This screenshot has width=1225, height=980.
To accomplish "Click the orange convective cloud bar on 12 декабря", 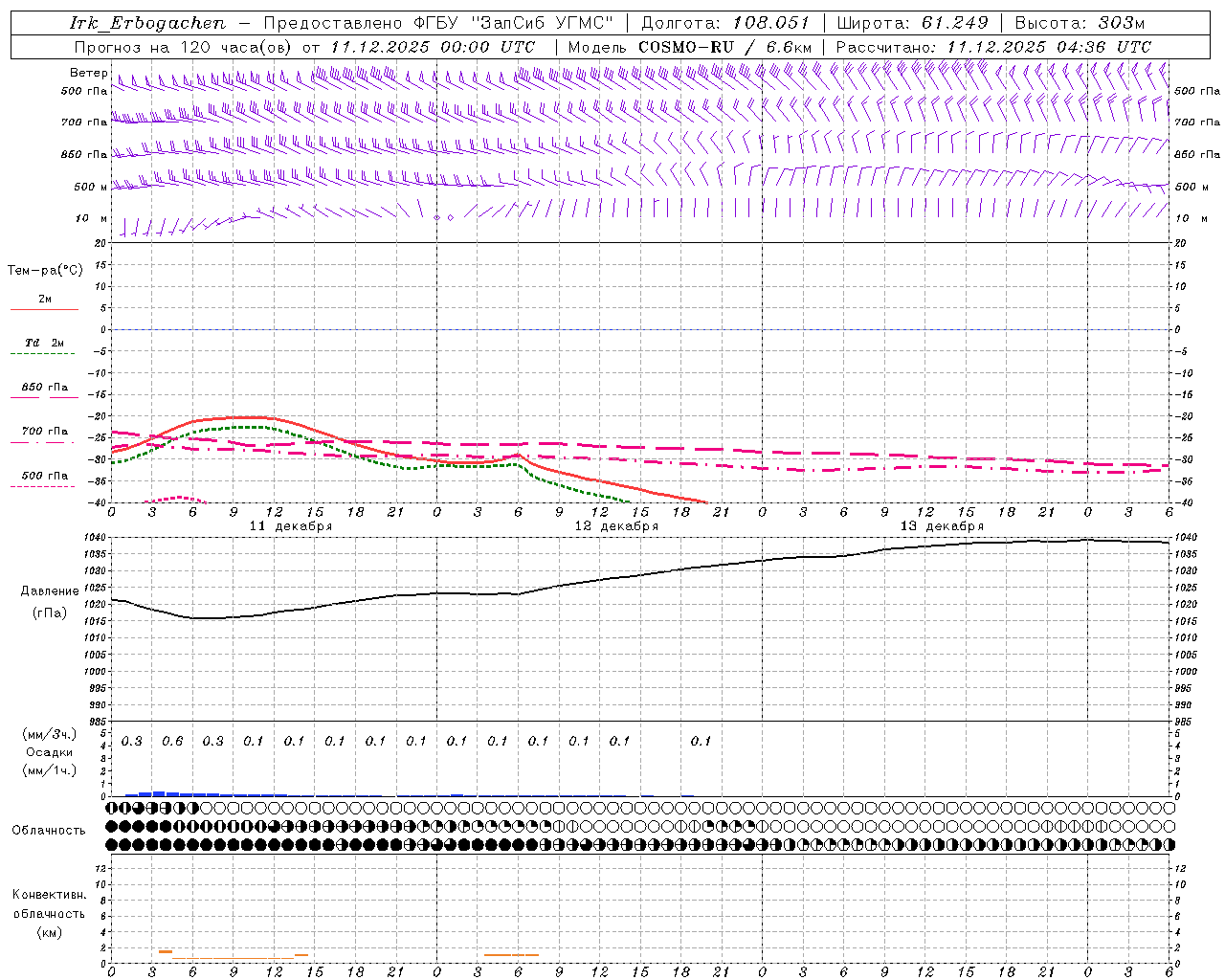I will click(511, 954).
